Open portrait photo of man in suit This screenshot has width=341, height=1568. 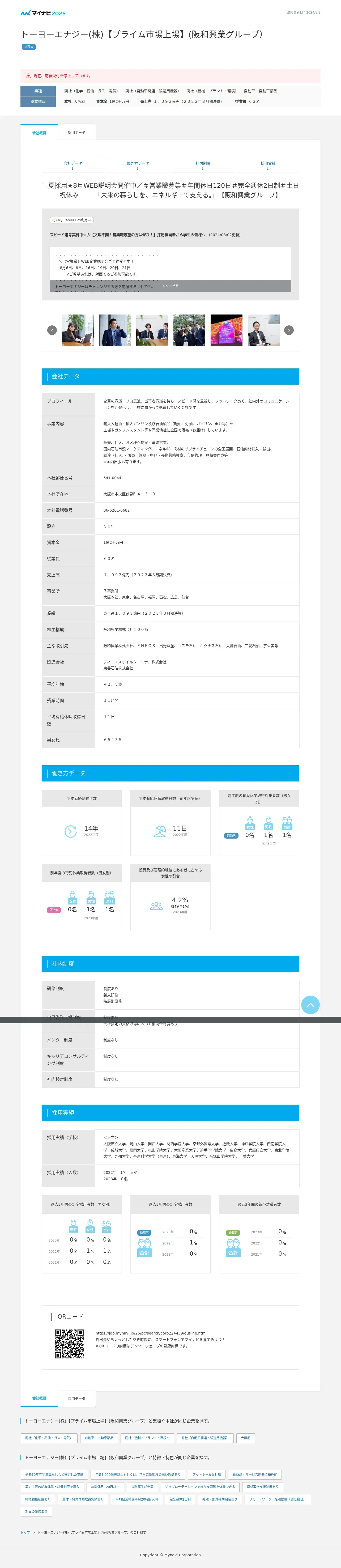tap(264, 330)
